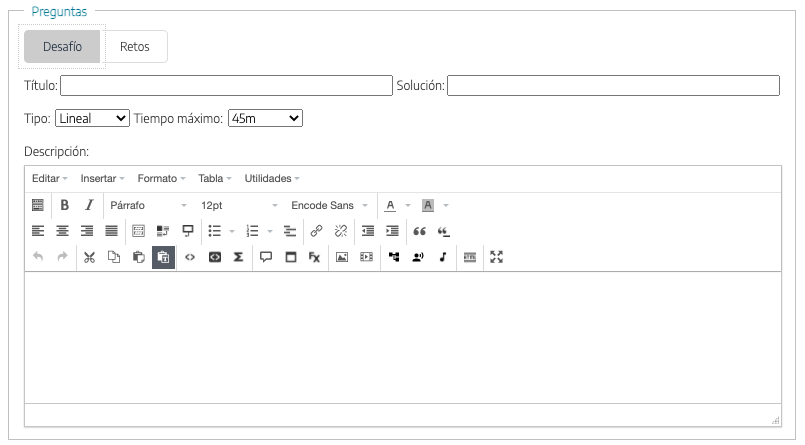This screenshot has width=805, height=445.
Task: Toggle italic formatting in the editor
Action: [88, 205]
